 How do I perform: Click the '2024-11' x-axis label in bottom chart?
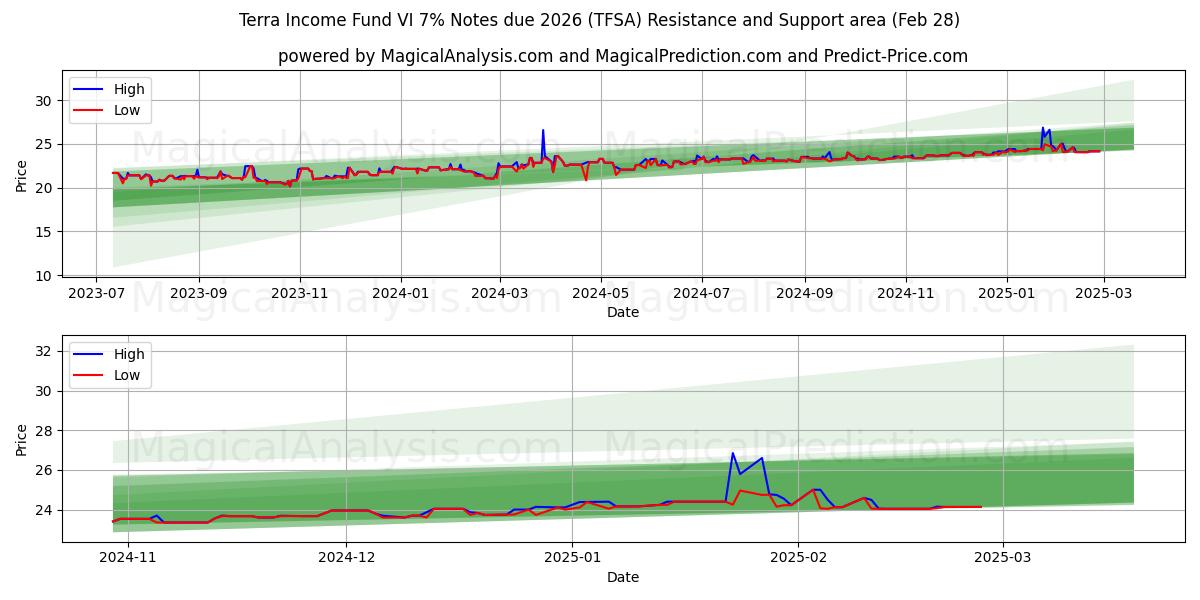click(x=128, y=559)
